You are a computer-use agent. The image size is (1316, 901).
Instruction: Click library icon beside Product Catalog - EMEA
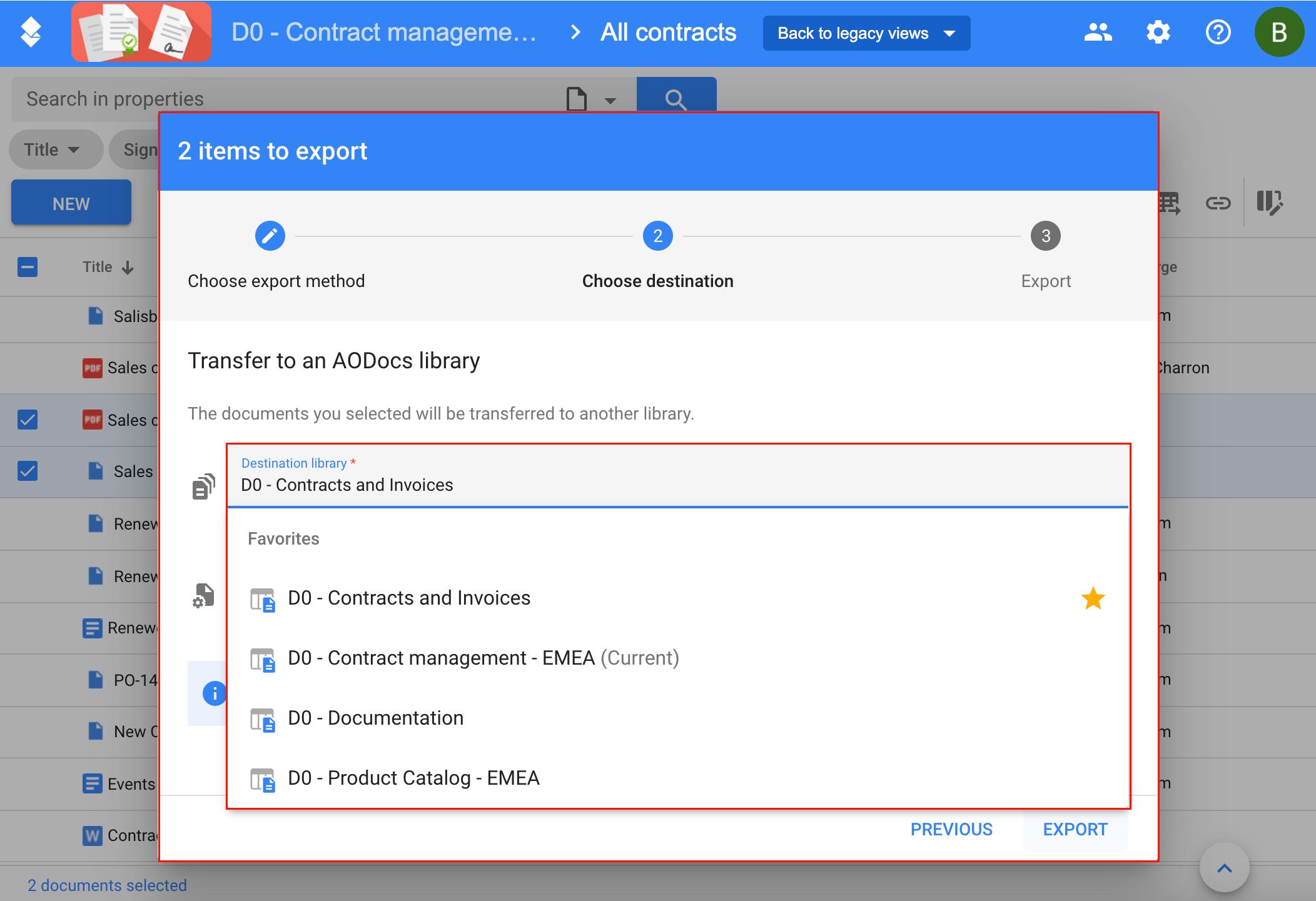coord(263,780)
